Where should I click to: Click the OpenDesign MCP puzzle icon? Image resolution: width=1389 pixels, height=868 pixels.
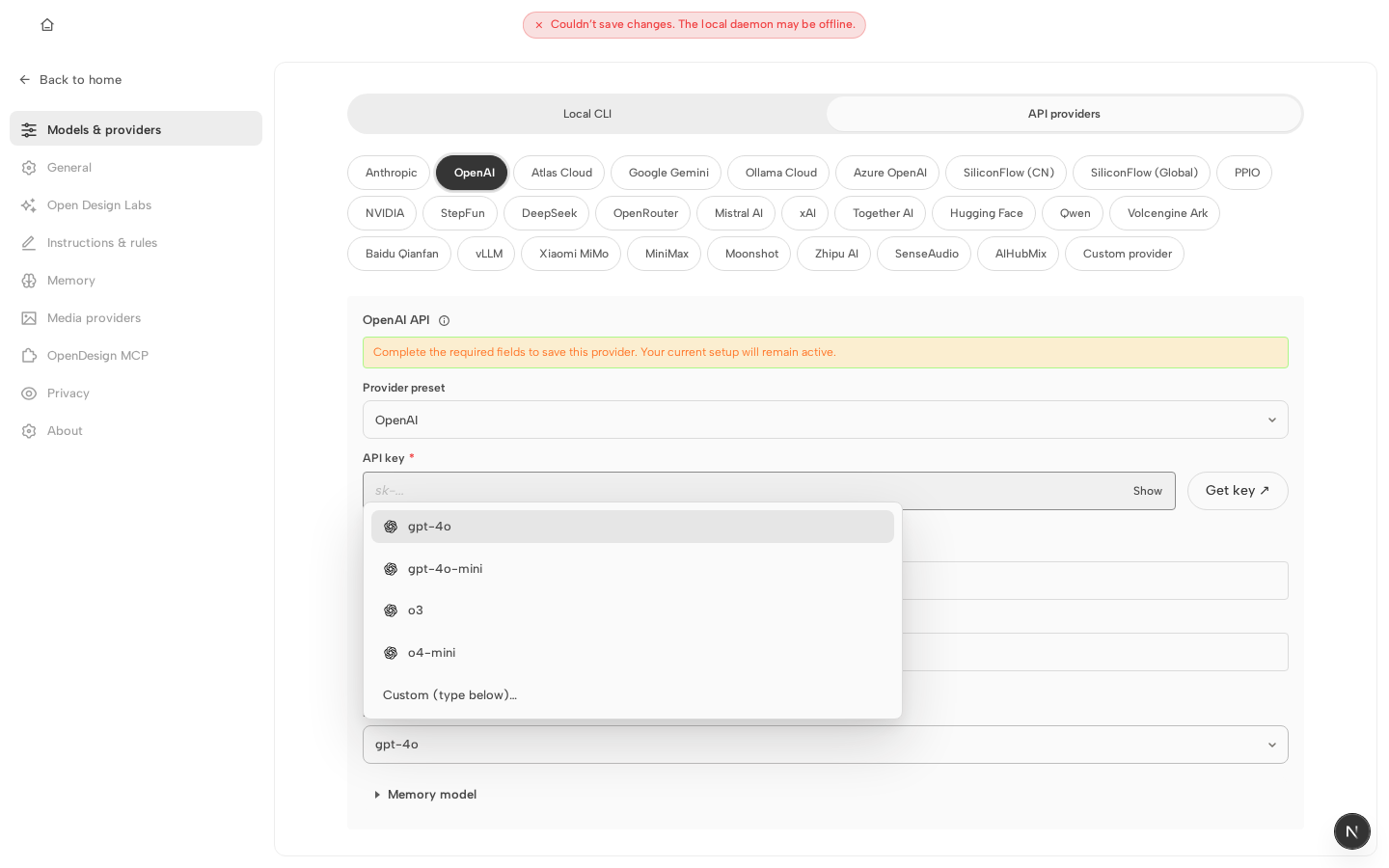(x=29, y=356)
